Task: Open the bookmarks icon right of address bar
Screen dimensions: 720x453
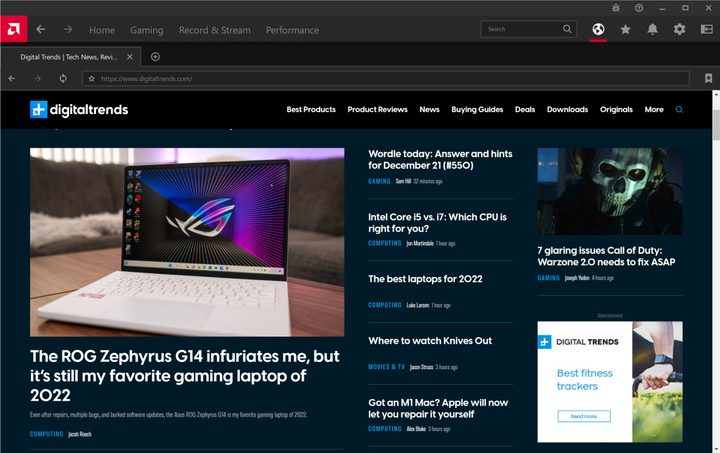Action: coord(708,78)
